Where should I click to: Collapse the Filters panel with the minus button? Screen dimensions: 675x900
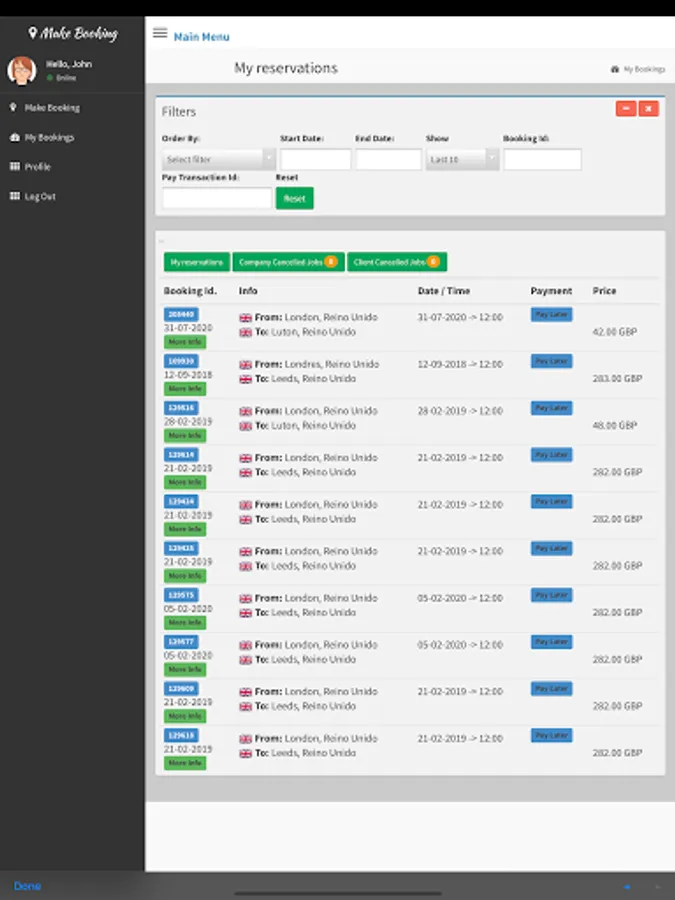626,108
